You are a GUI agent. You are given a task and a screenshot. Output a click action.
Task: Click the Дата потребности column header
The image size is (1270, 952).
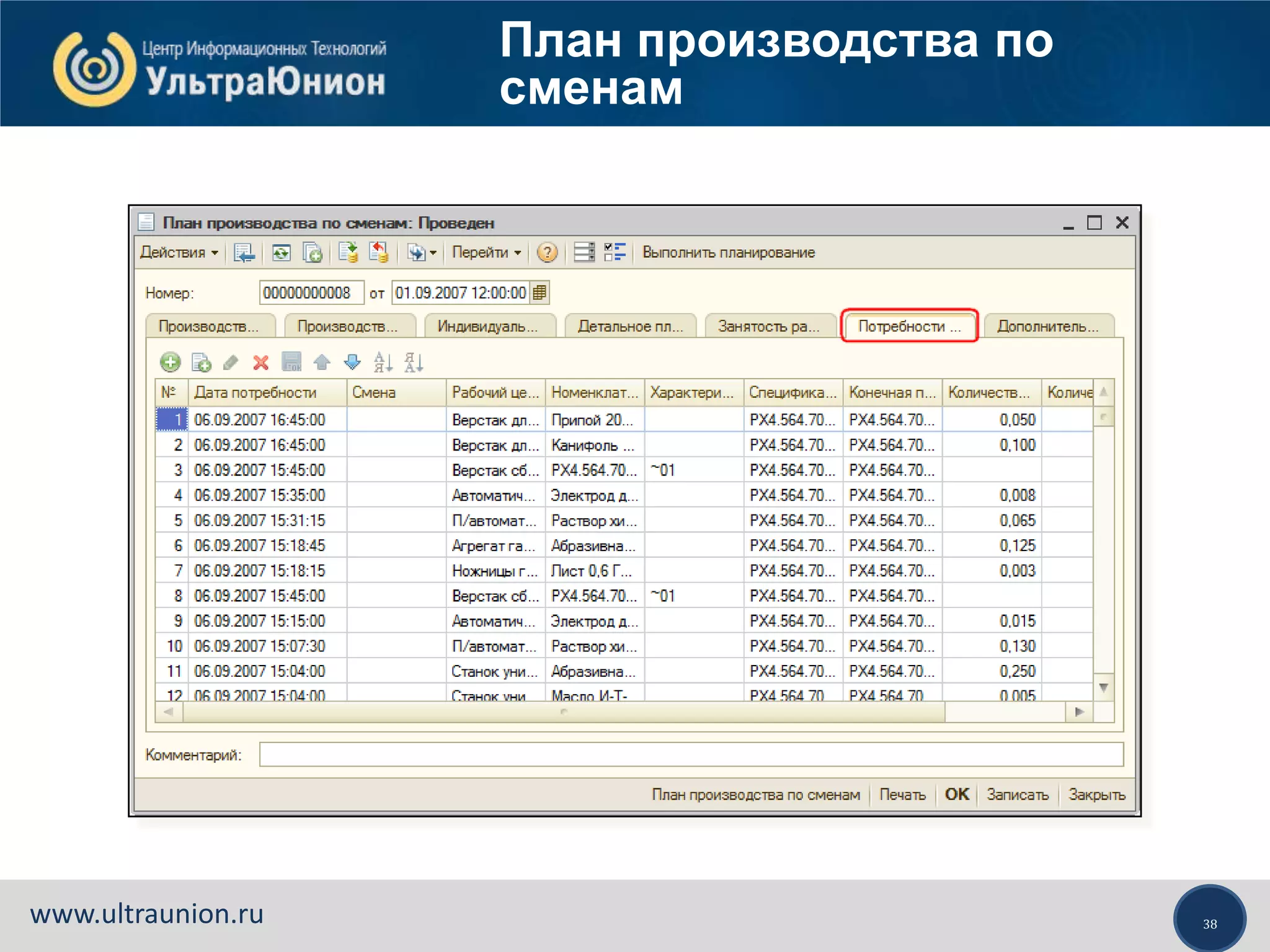(x=267, y=392)
